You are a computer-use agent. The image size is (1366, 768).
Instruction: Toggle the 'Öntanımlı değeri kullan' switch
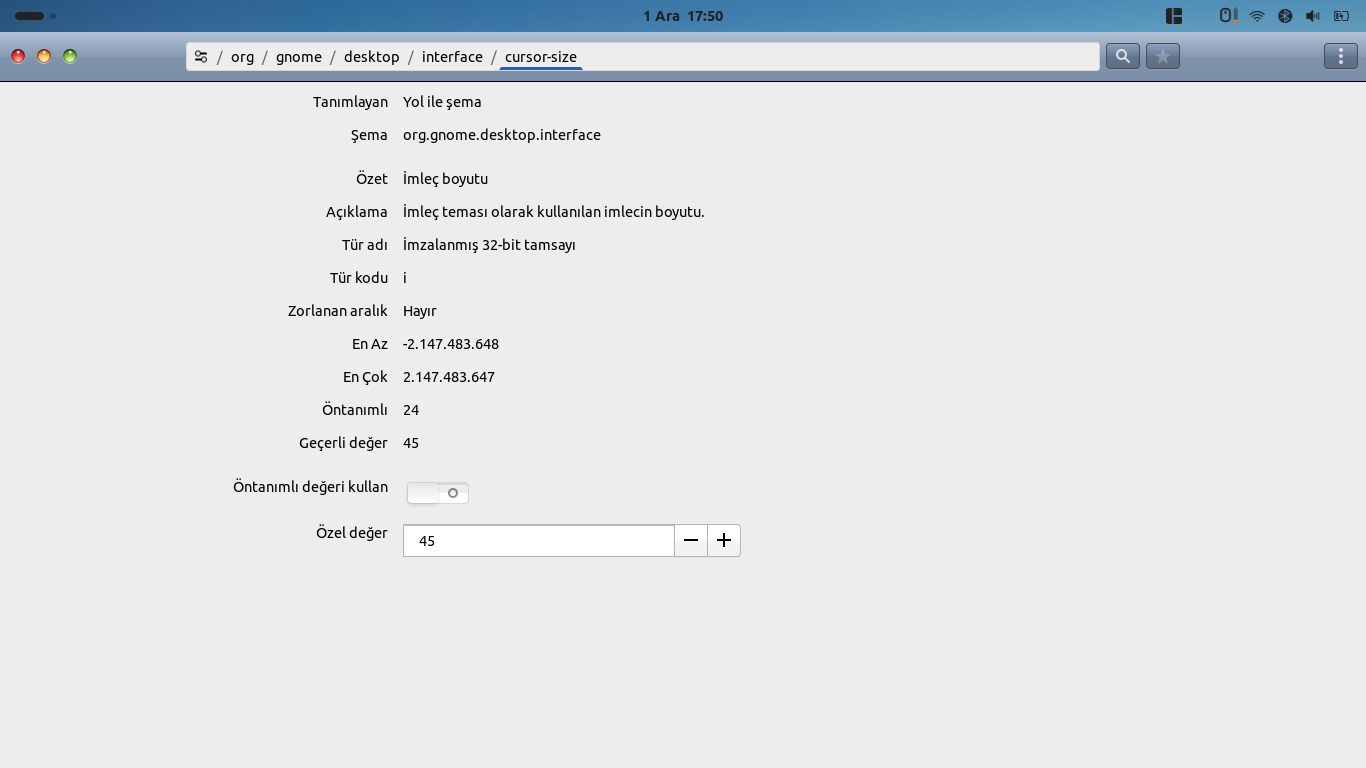[438, 493]
